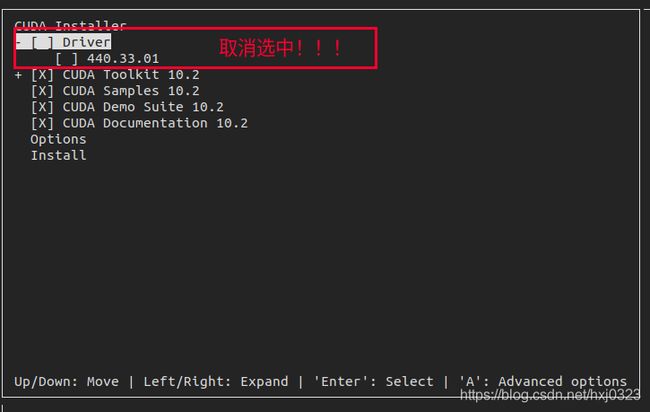Uncheck the CUDA Toolkit 10.2 checkbox
This screenshot has height=412, width=650.
click(42, 75)
